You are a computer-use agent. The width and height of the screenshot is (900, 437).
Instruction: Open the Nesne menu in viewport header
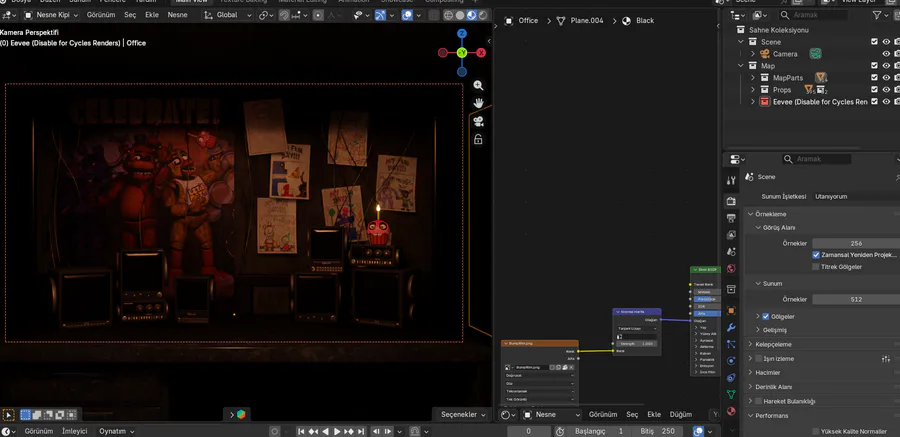tap(177, 15)
